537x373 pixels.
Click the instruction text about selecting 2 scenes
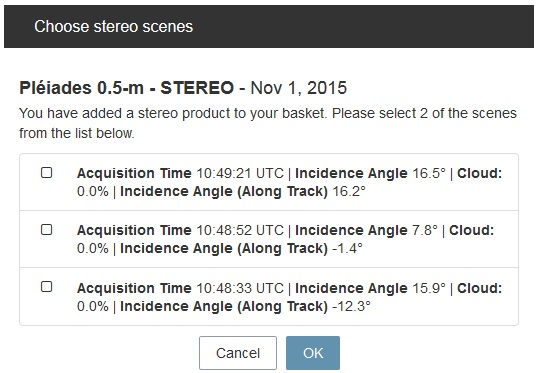[268, 123]
